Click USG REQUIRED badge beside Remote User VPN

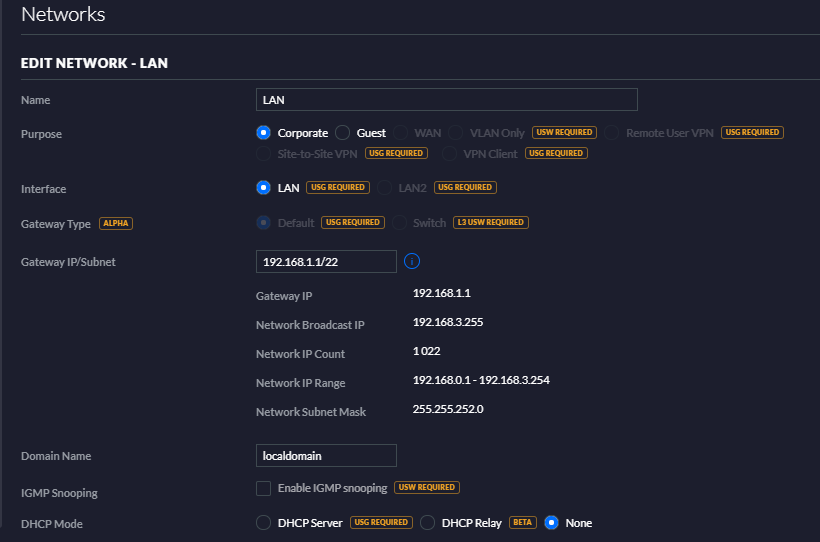(x=751, y=132)
